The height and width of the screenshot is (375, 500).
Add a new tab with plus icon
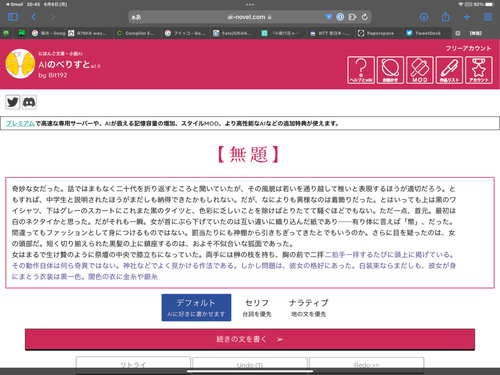467,17
